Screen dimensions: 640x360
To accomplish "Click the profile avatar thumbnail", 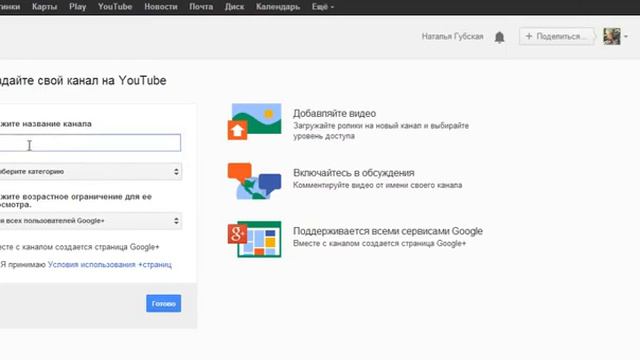I will pyautogui.click(x=612, y=36).
